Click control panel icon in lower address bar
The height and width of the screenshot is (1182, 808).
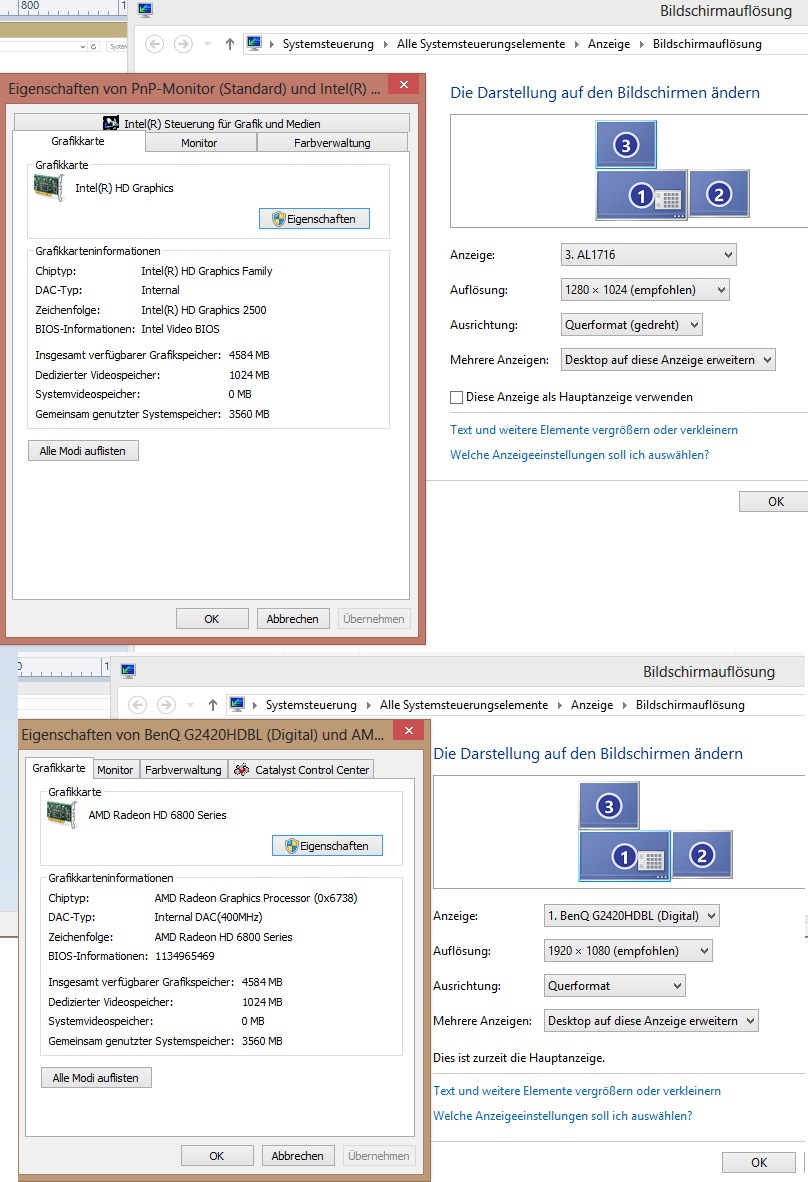237,704
